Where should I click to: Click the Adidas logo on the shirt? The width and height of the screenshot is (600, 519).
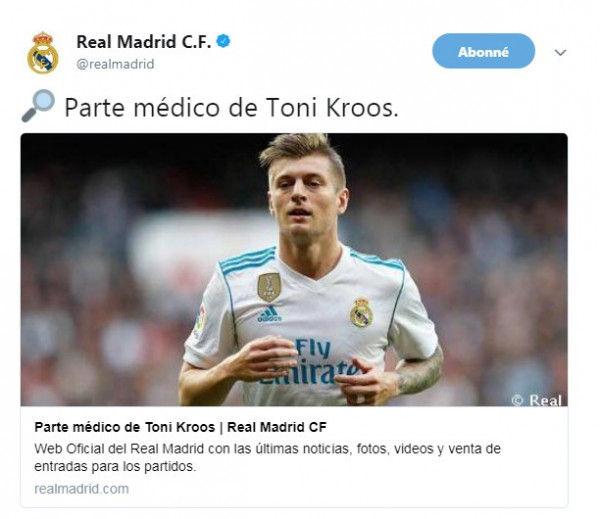tap(269, 315)
